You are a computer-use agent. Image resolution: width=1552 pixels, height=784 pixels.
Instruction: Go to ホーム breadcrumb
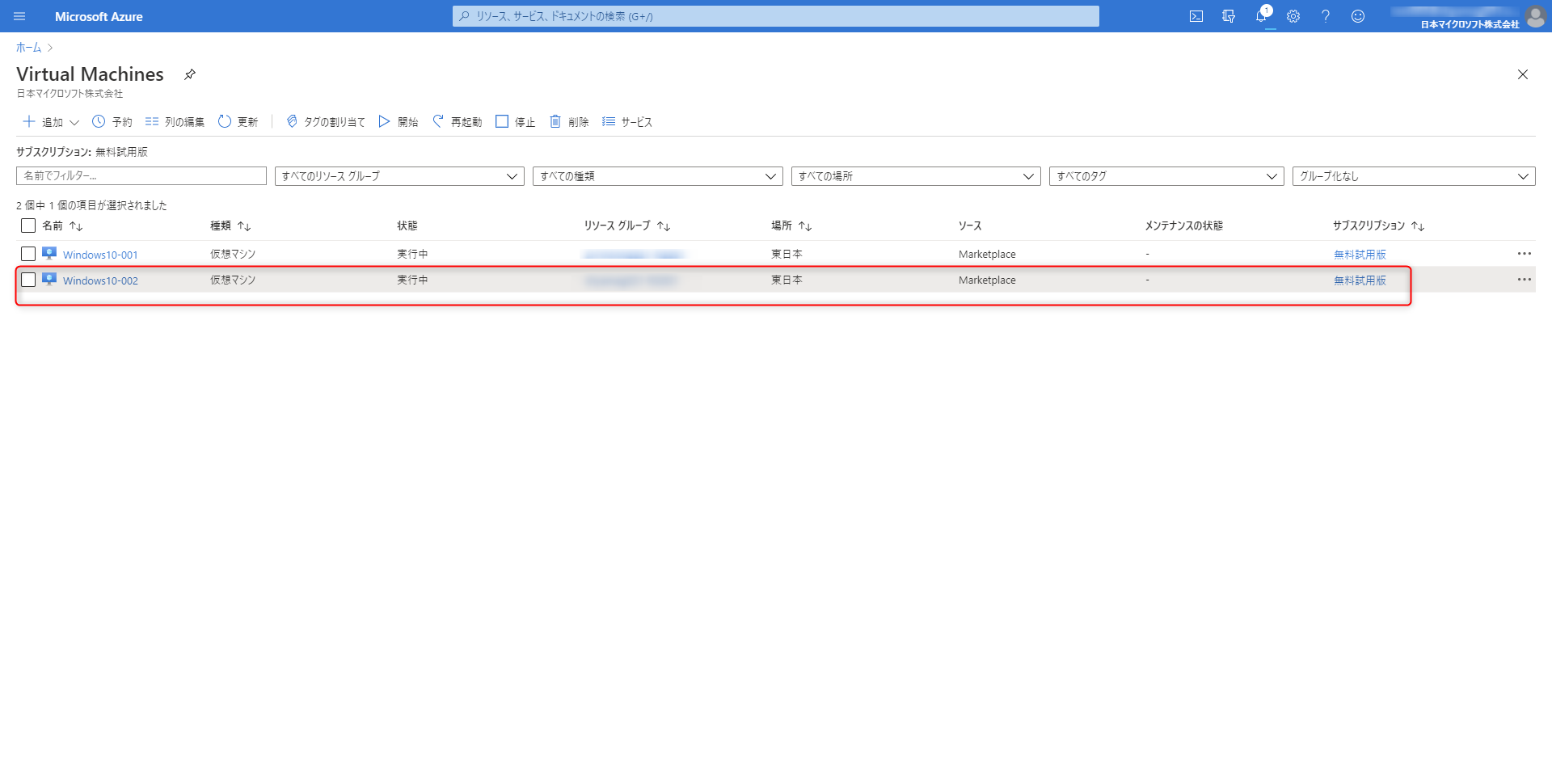point(28,48)
